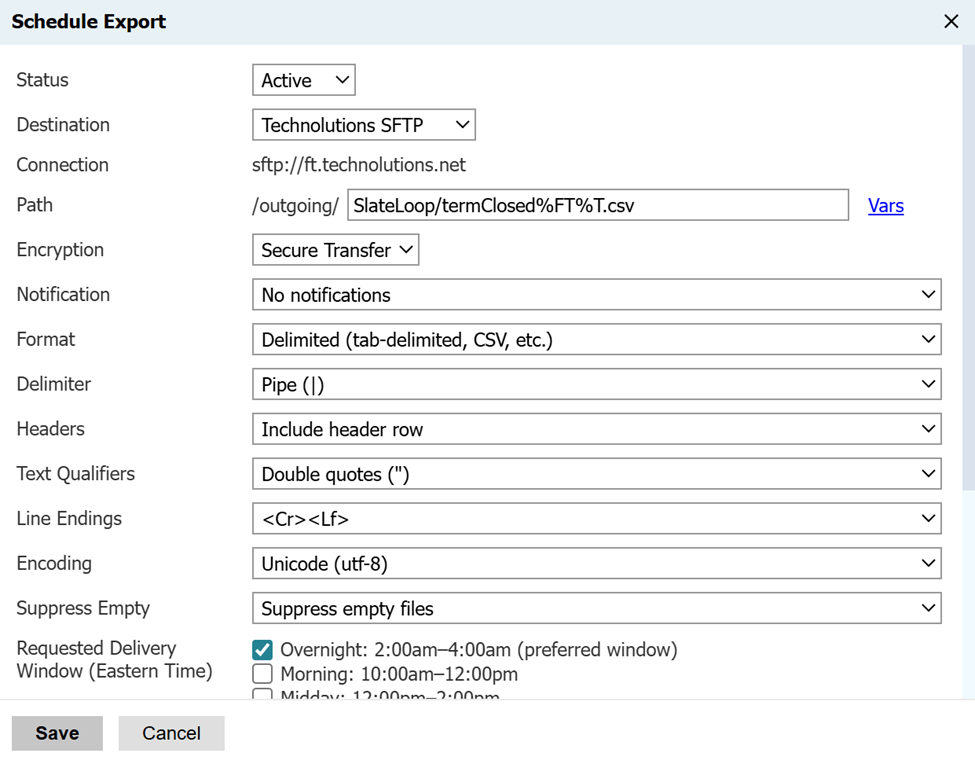Enable the Morning delivery window checkbox
Screen dimensions: 975x764
tap(263, 674)
